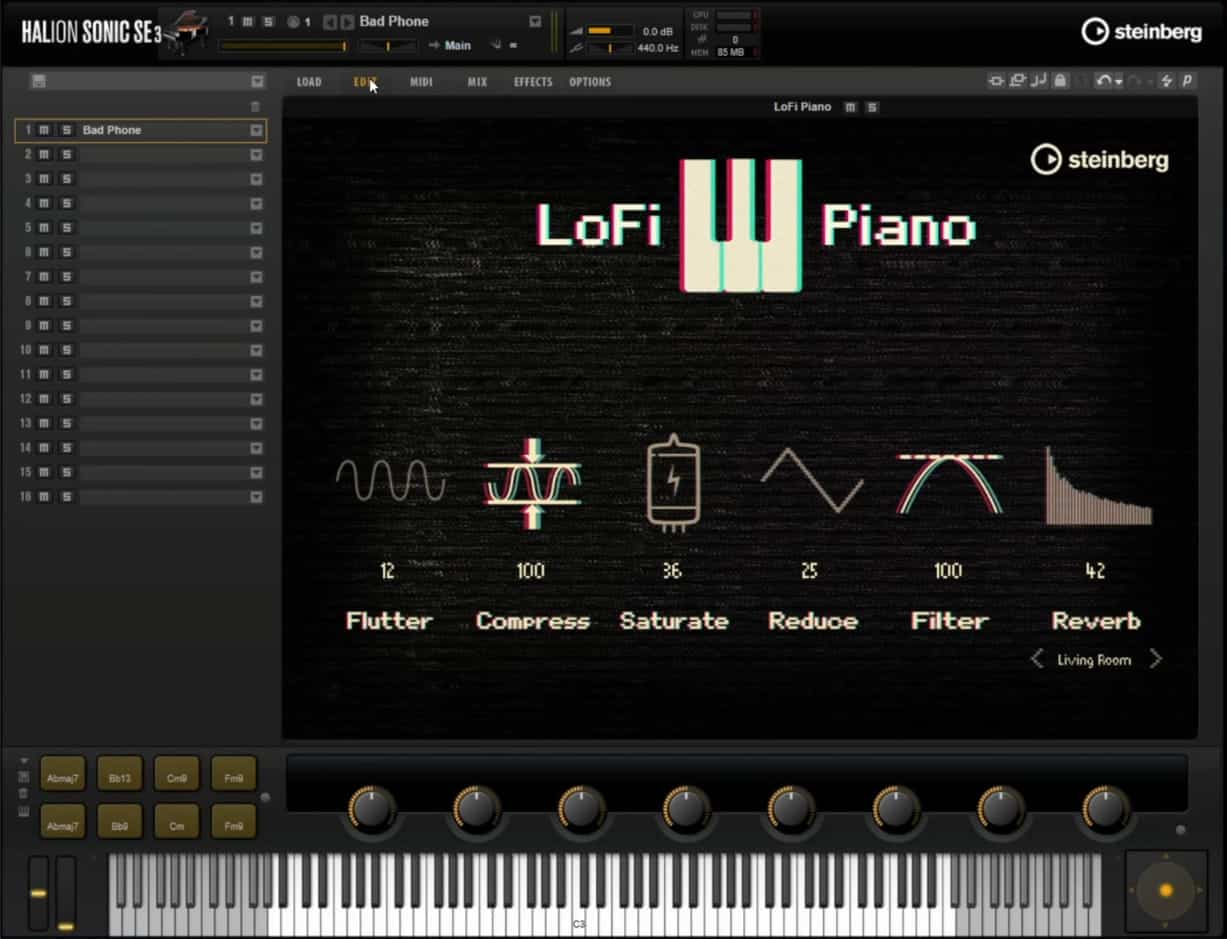Image resolution: width=1227 pixels, height=939 pixels.
Task: Open the dropdown arrow for slot 5
Action: [257, 228]
